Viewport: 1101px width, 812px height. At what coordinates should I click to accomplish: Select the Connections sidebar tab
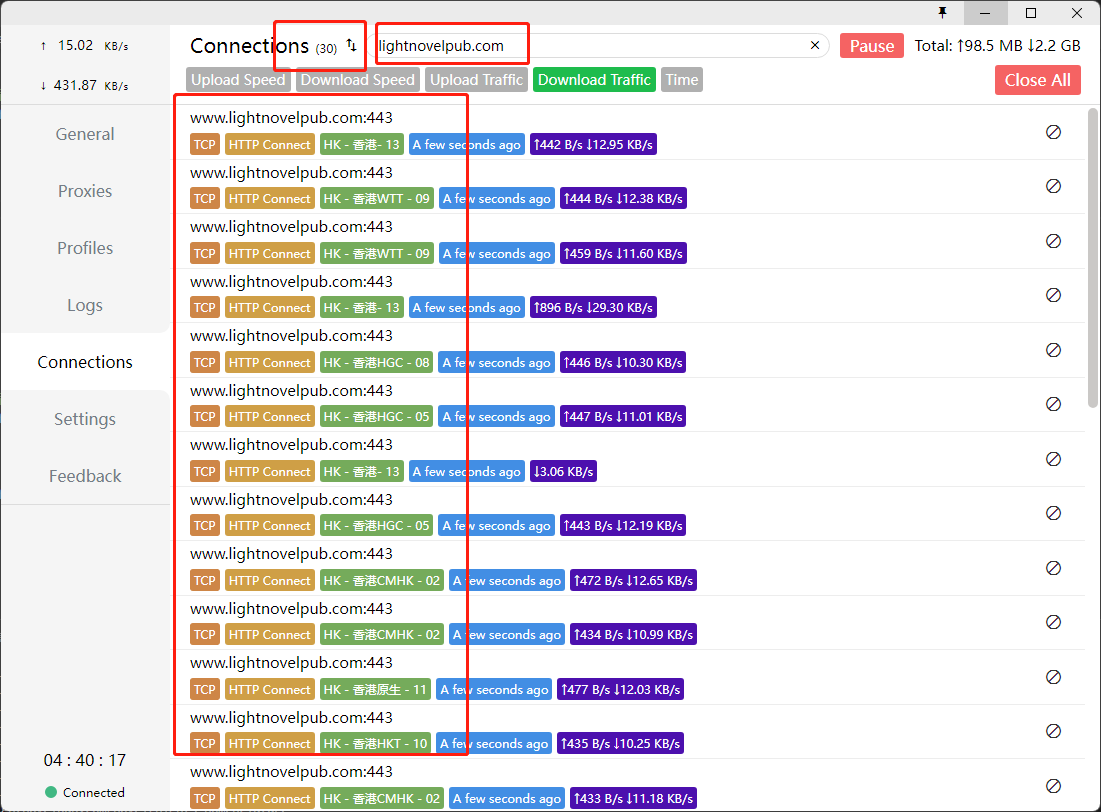[x=85, y=362]
